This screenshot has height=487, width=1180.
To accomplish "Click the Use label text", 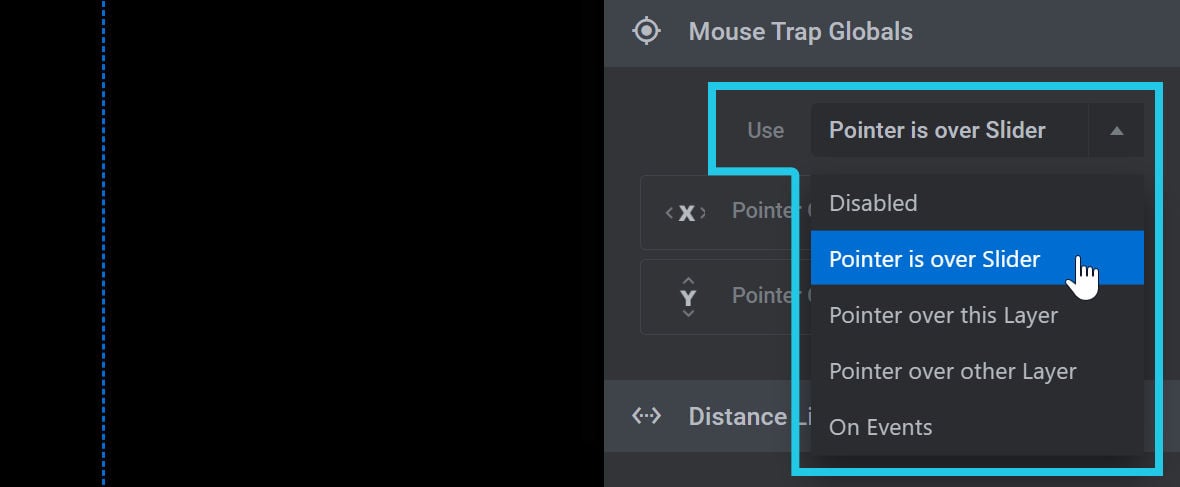I will pyautogui.click(x=765, y=130).
